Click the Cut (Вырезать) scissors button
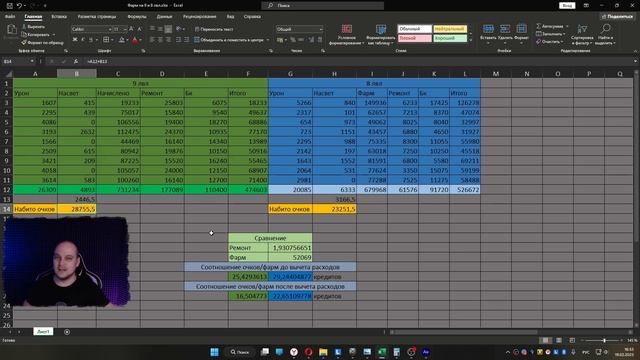 tap(33, 27)
